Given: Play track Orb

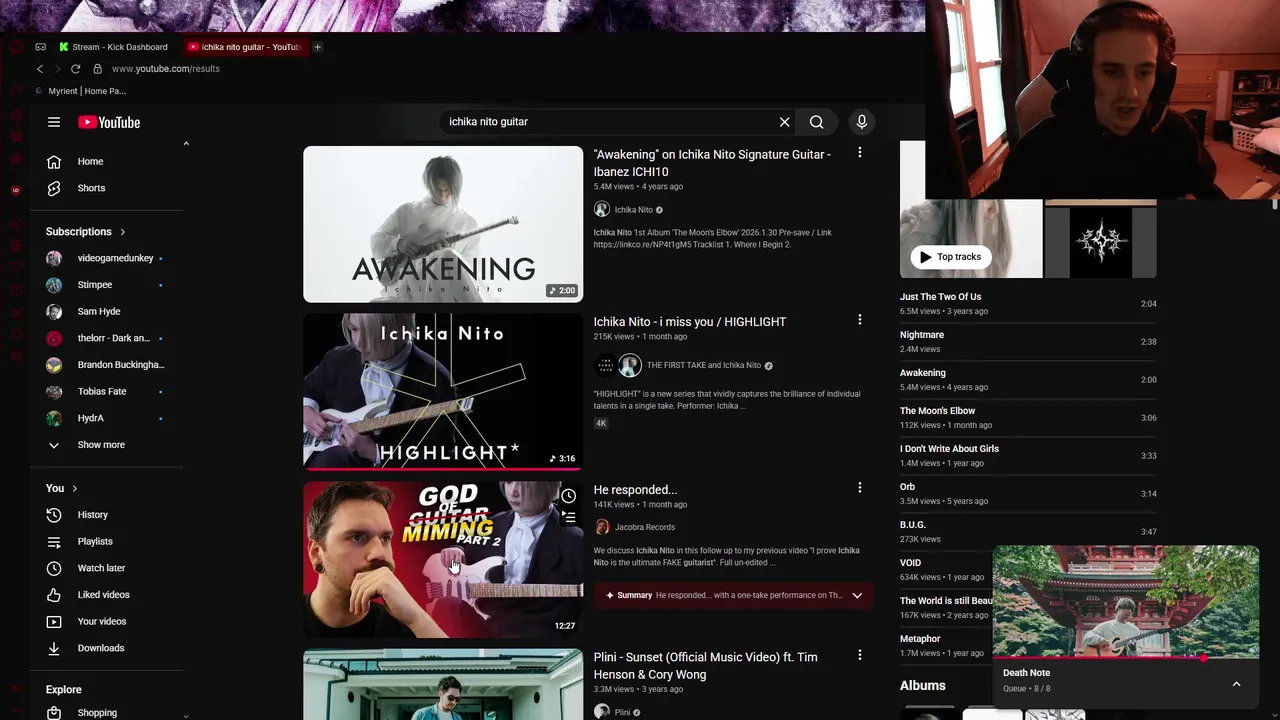Looking at the screenshot, I should click(x=1028, y=493).
